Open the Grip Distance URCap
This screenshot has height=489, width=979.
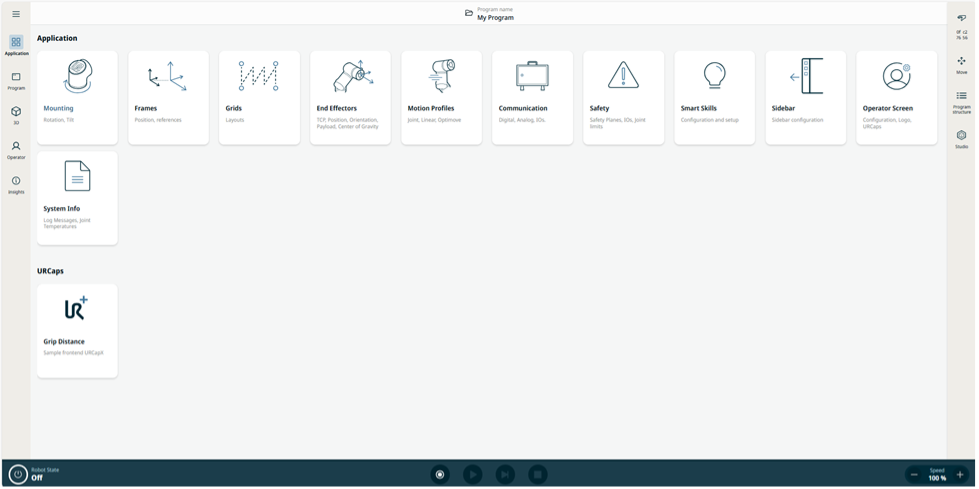pos(77,330)
